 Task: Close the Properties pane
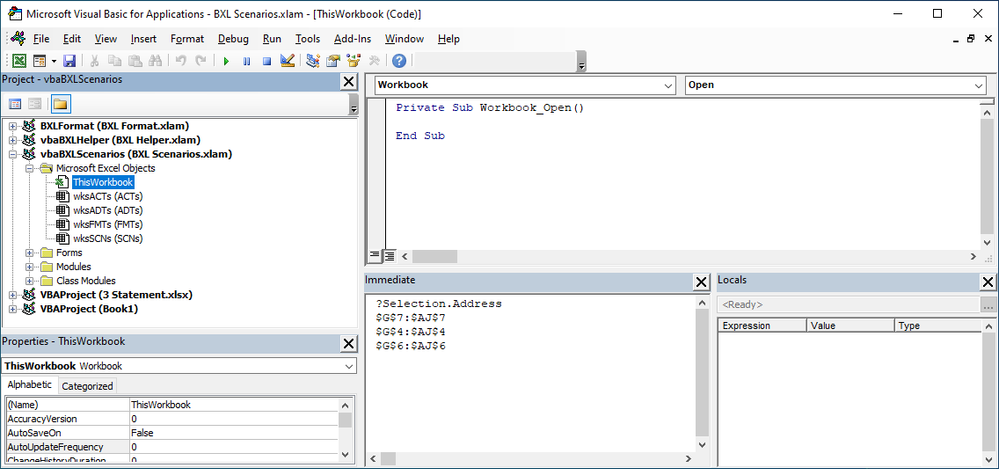point(349,343)
